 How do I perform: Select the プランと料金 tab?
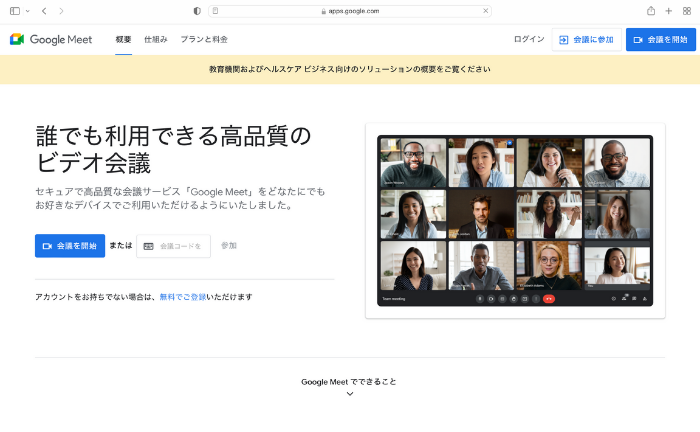204,39
